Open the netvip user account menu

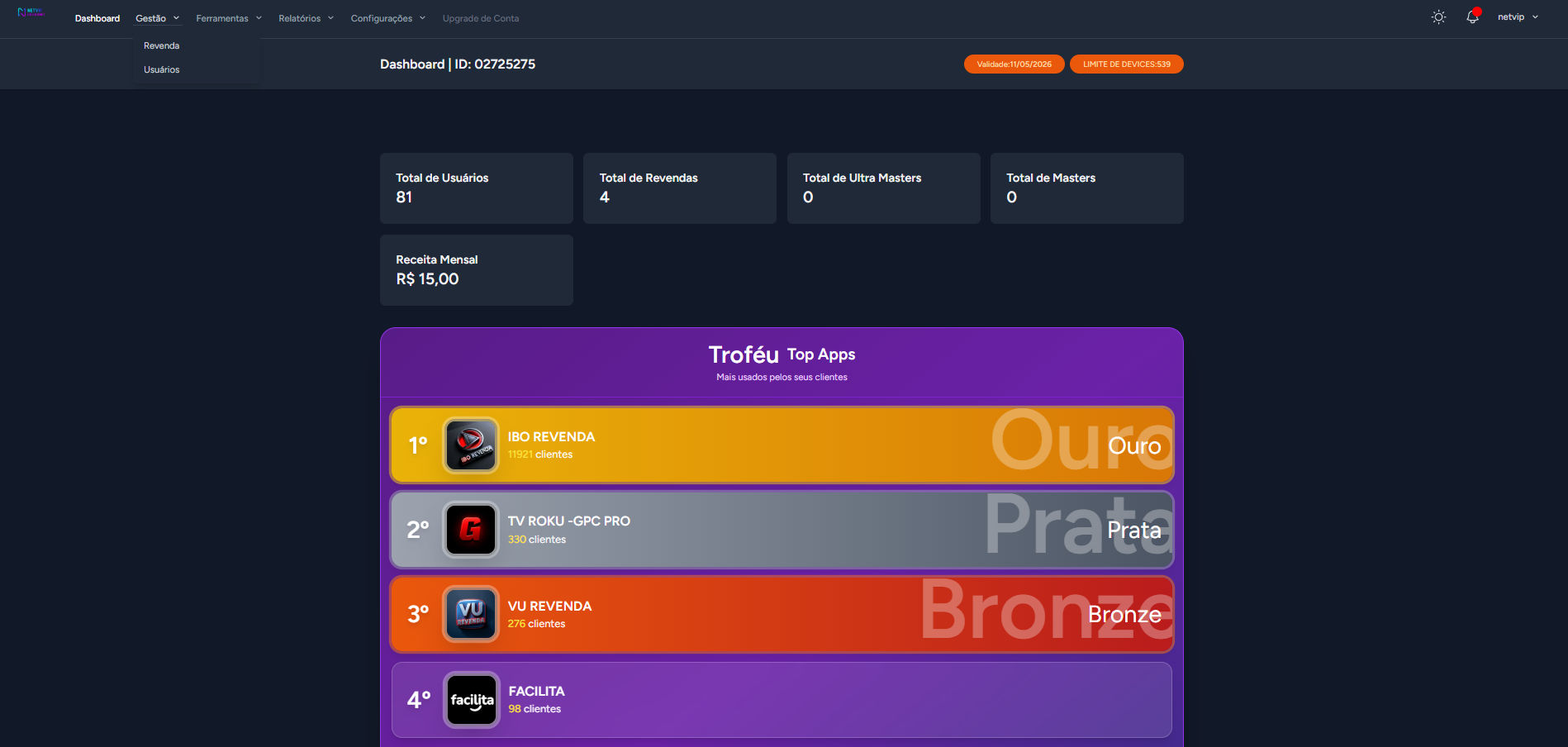tap(1518, 17)
